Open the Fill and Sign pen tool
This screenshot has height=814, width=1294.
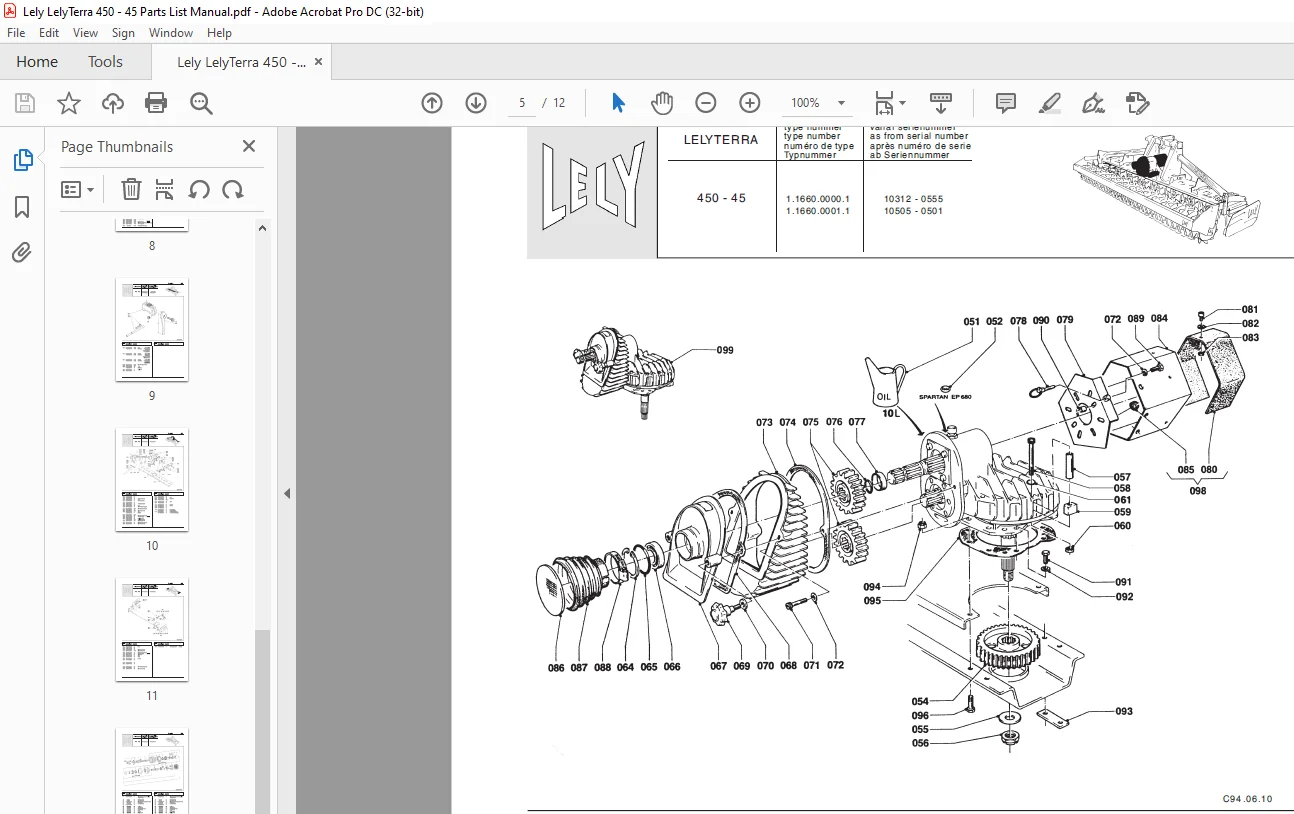pyautogui.click(x=1094, y=103)
